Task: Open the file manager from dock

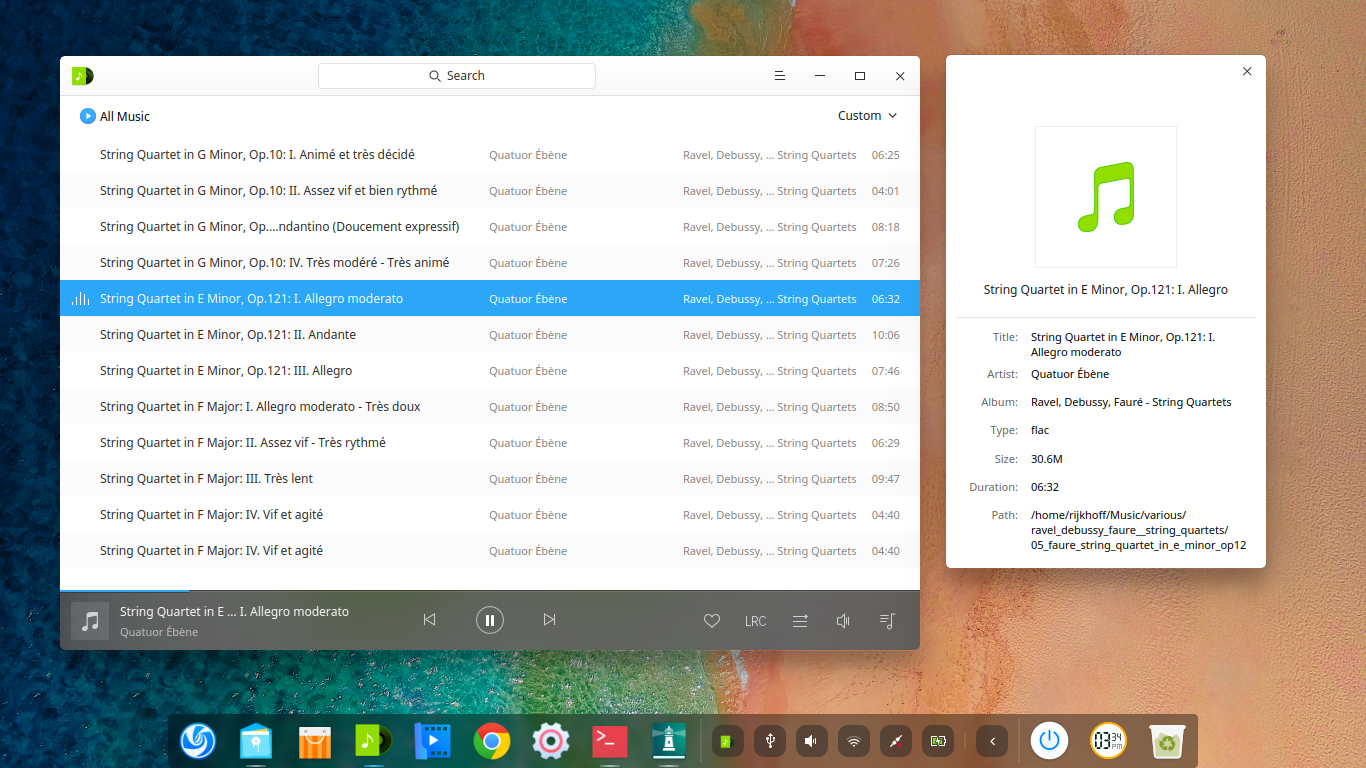Action: tap(256, 741)
